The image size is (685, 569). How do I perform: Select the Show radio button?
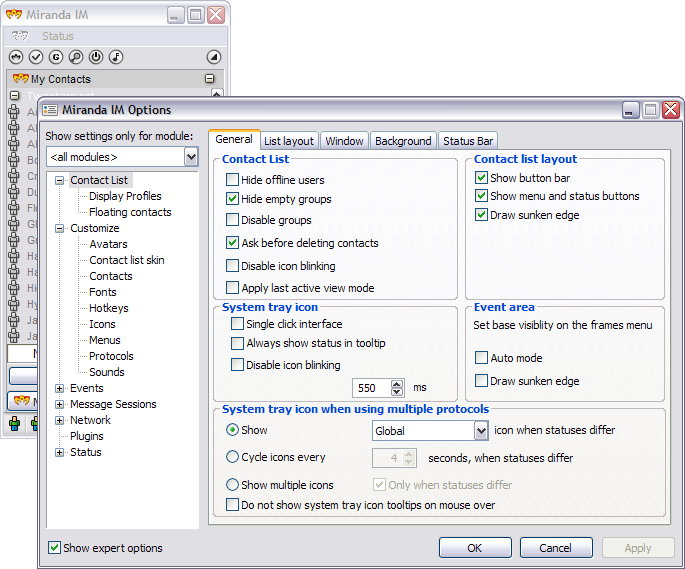pos(232,430)
